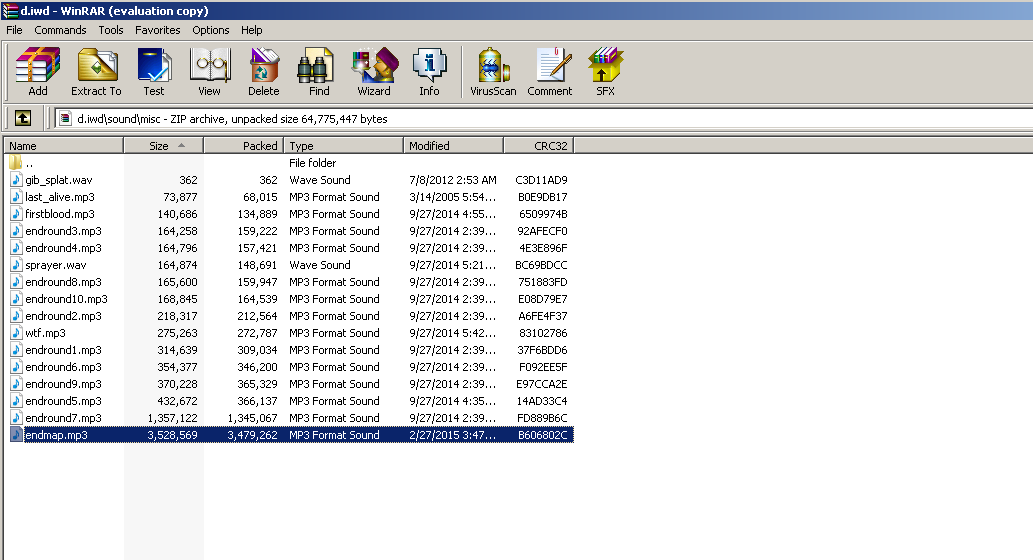Screen dimensions: 1033x560
Task: Open the Options menu
Action: 211,30
